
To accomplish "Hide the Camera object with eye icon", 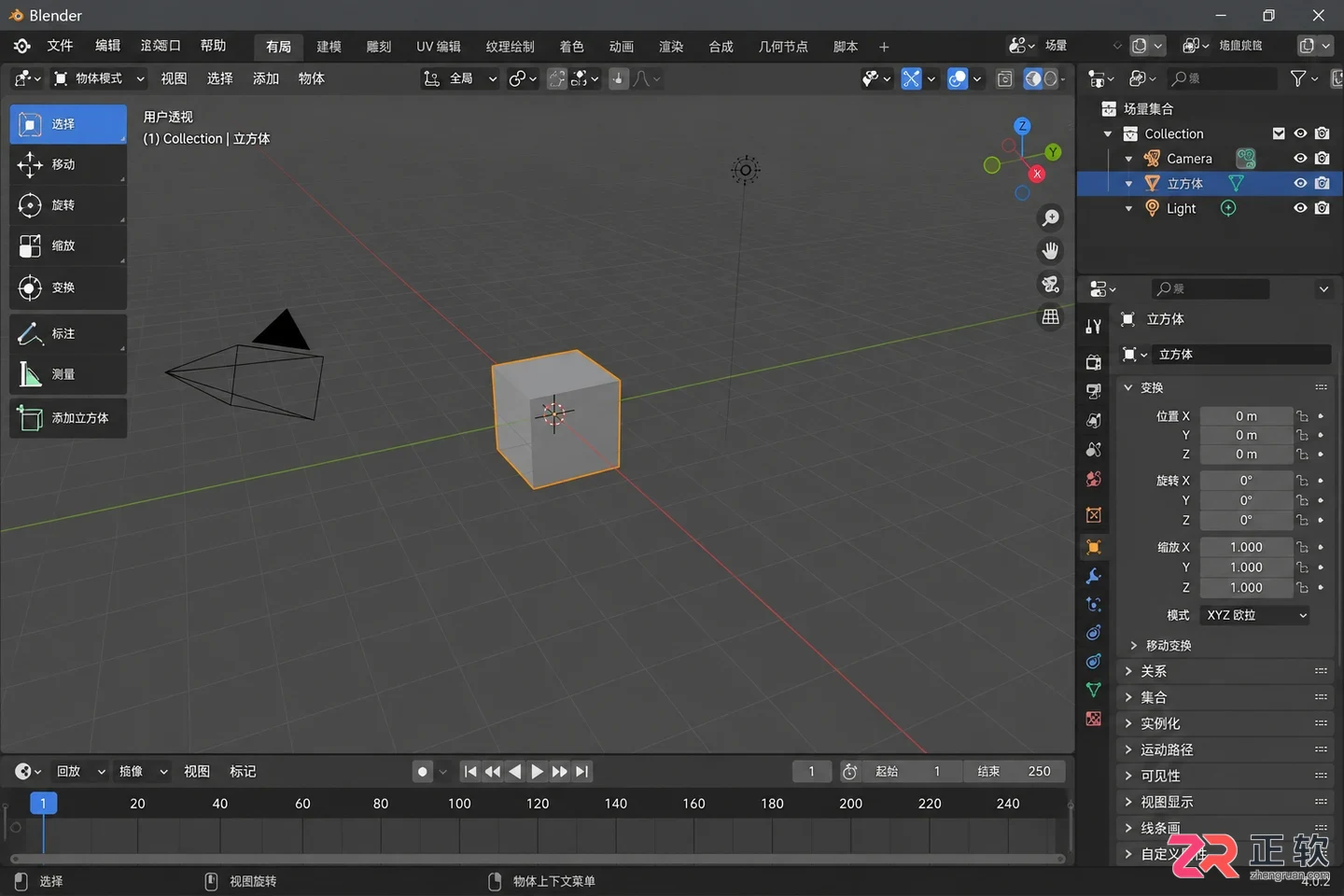I will click(1300, 159).
